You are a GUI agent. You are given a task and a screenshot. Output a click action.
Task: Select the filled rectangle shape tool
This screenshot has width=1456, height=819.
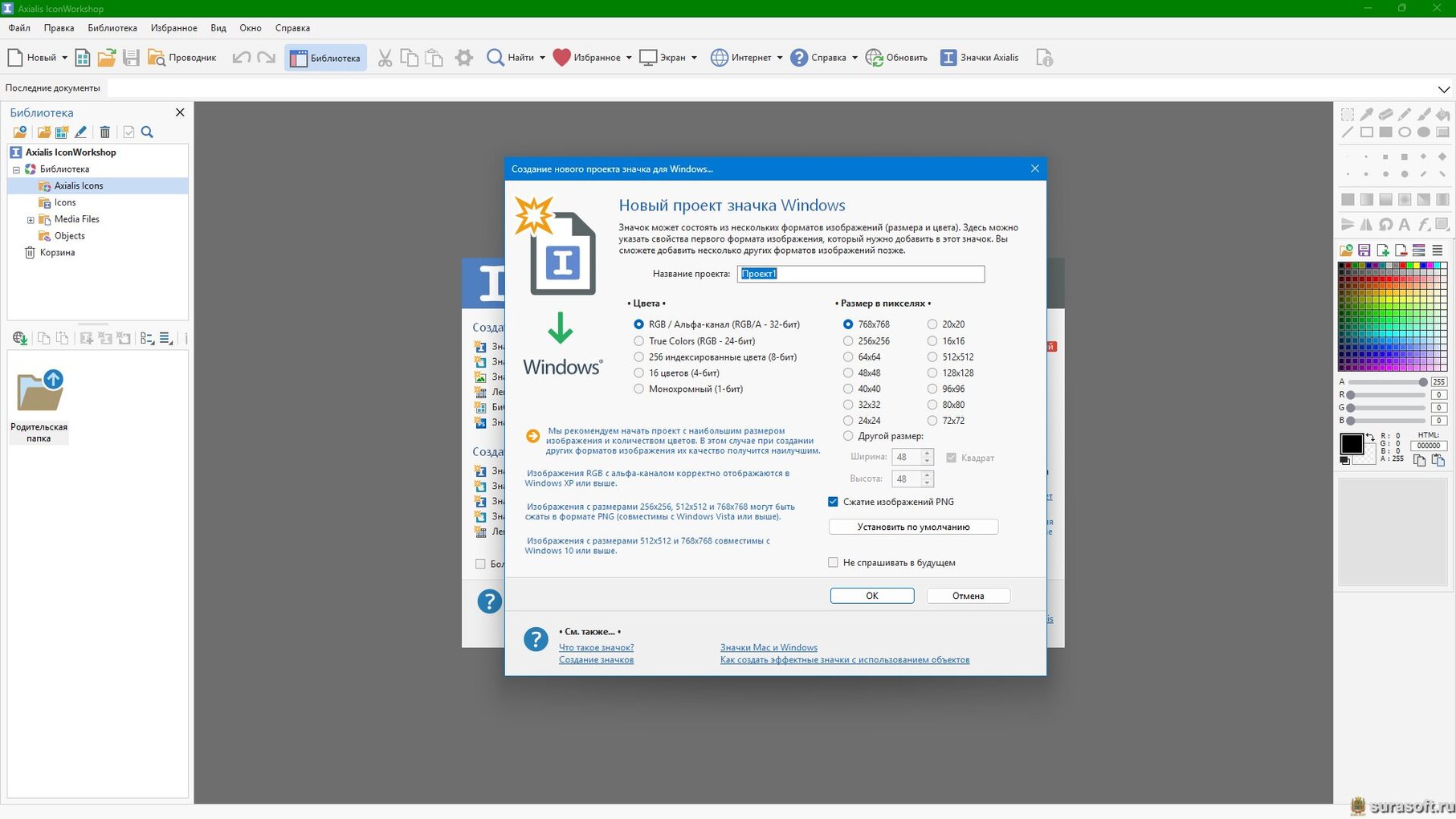point(1386,132)
